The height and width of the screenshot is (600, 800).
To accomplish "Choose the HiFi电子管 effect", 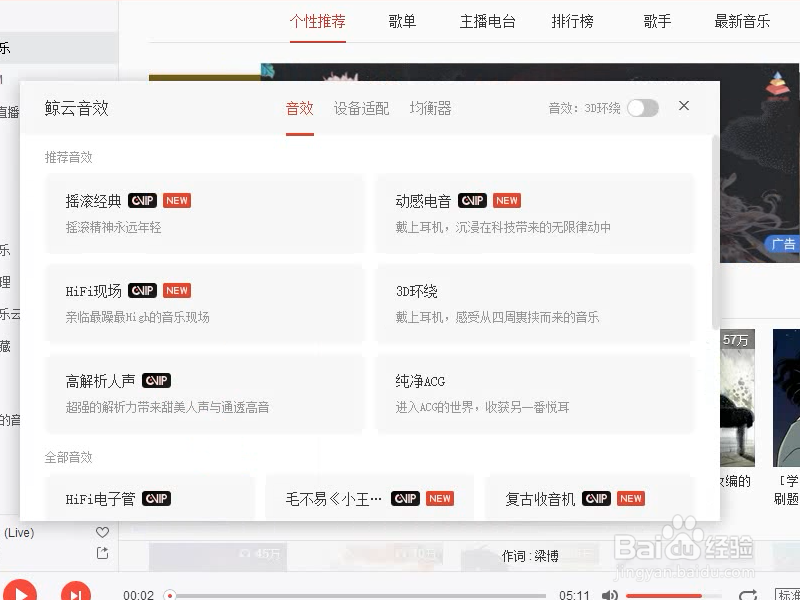I will (x=150, y=498).
